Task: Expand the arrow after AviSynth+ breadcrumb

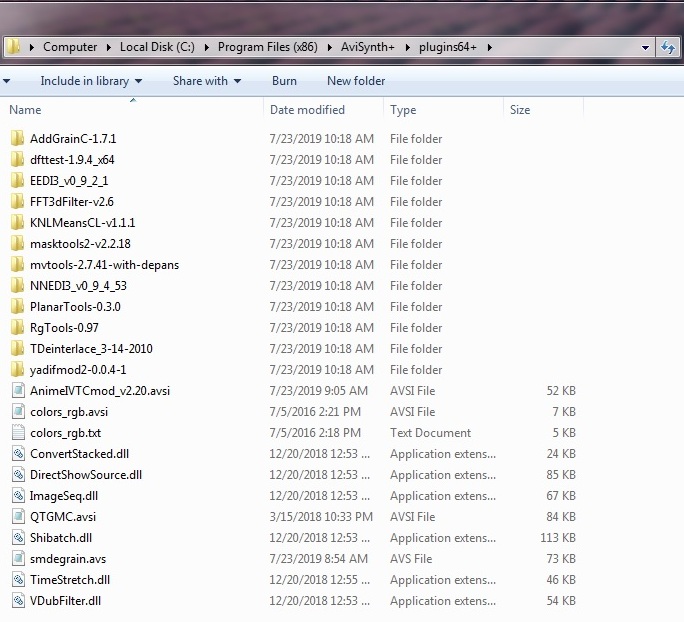Action: (407, 47)
